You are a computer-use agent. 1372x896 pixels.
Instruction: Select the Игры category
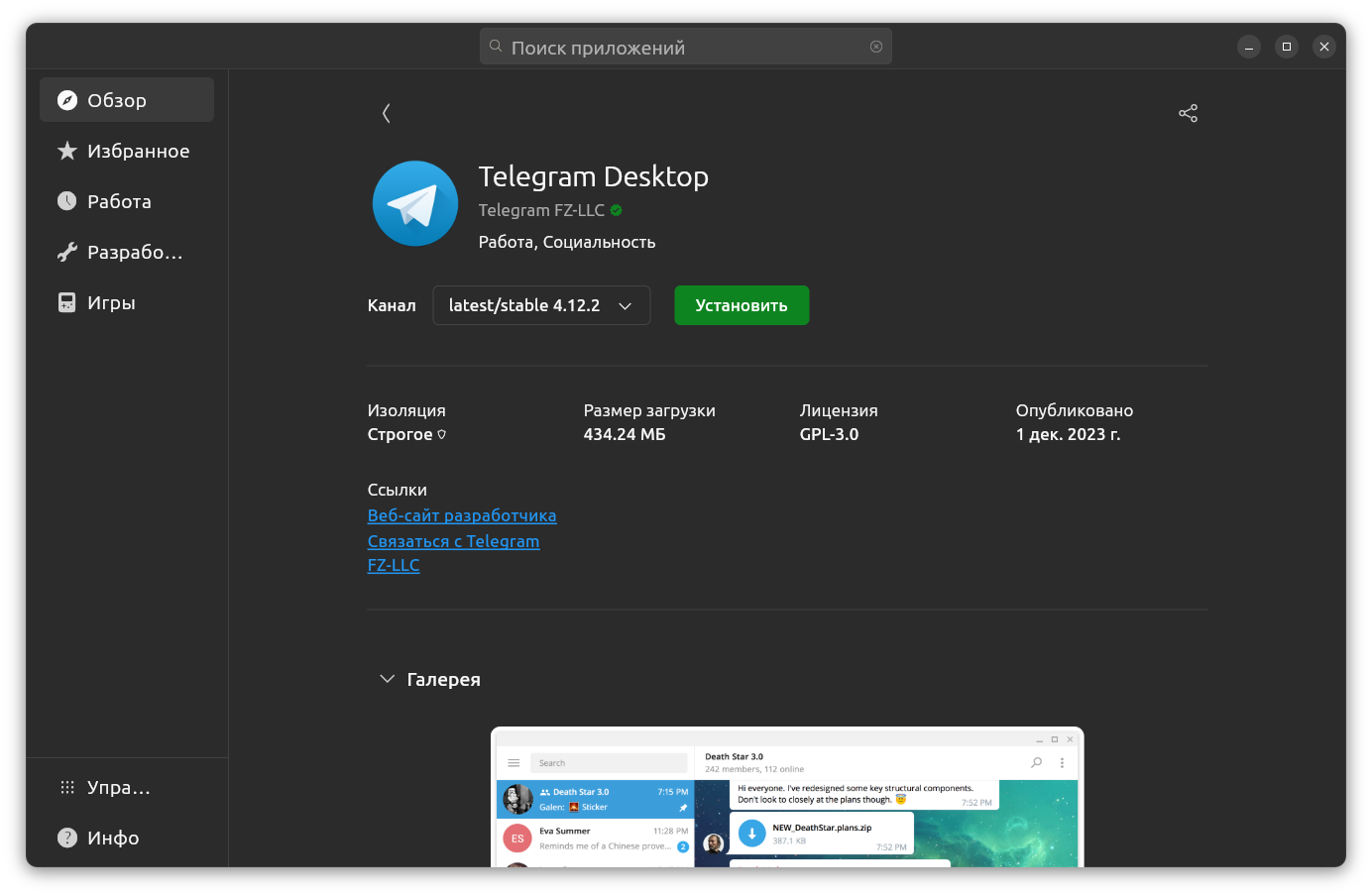tap(127, 302)
